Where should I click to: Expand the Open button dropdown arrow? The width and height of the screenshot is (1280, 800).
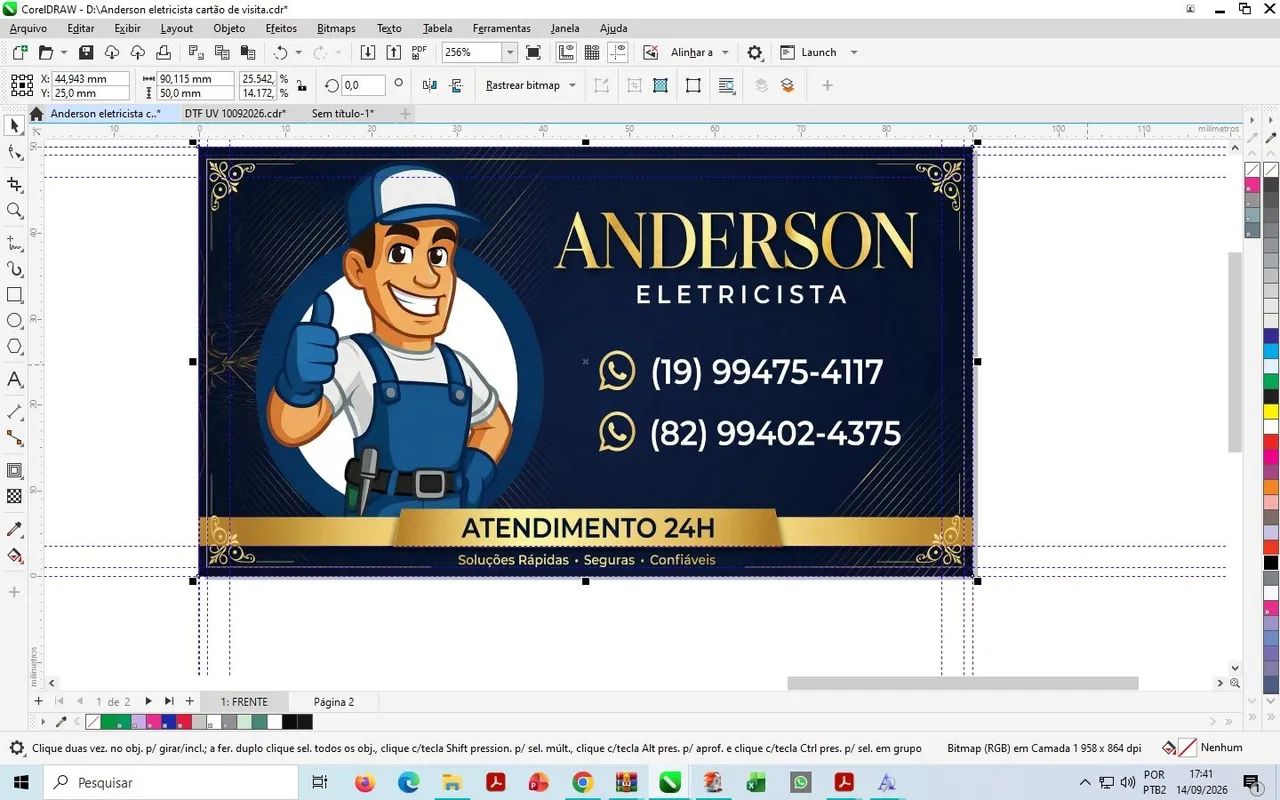[64, 52]
